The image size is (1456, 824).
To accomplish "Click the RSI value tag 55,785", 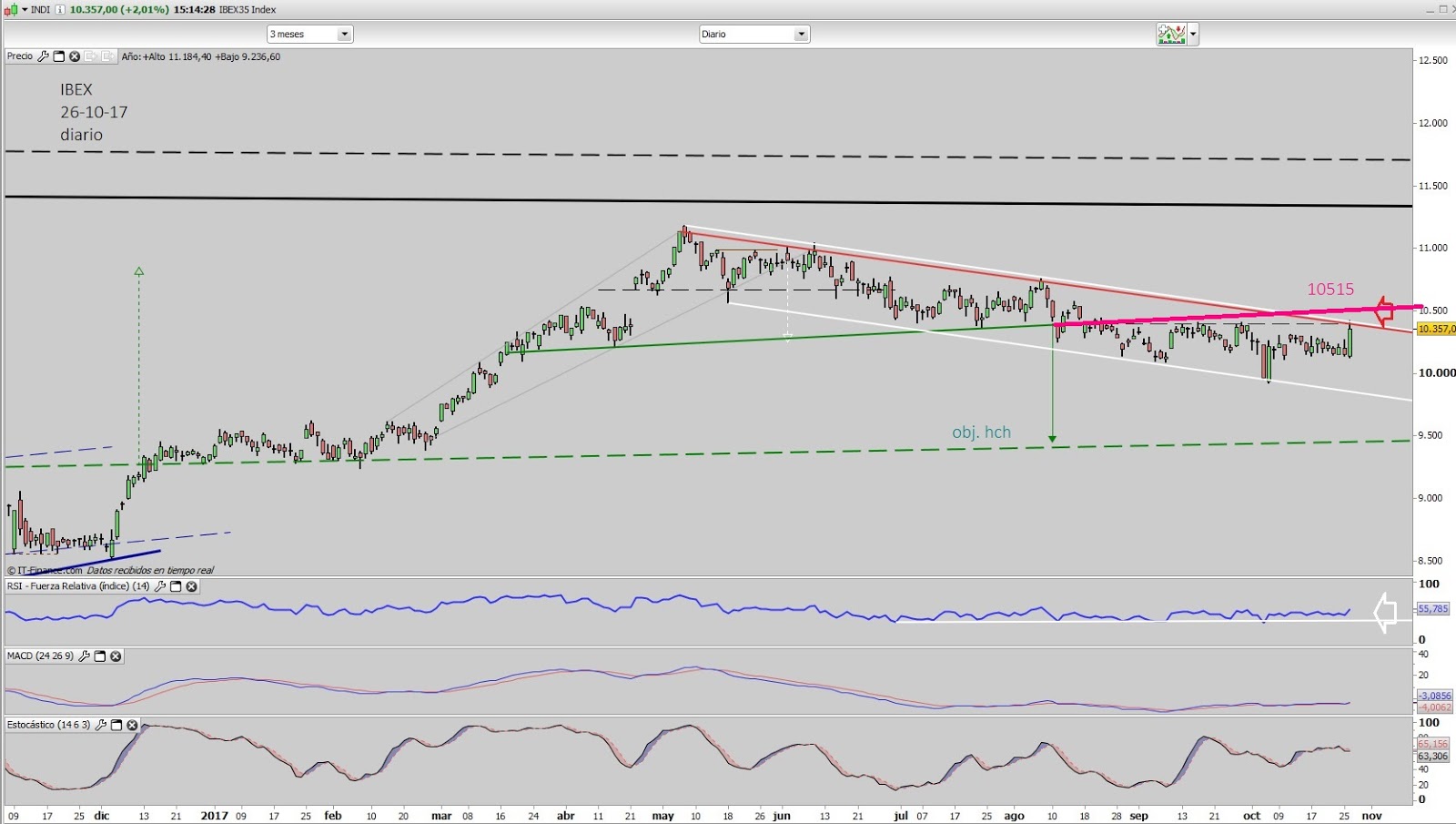I will point(1433,608).
